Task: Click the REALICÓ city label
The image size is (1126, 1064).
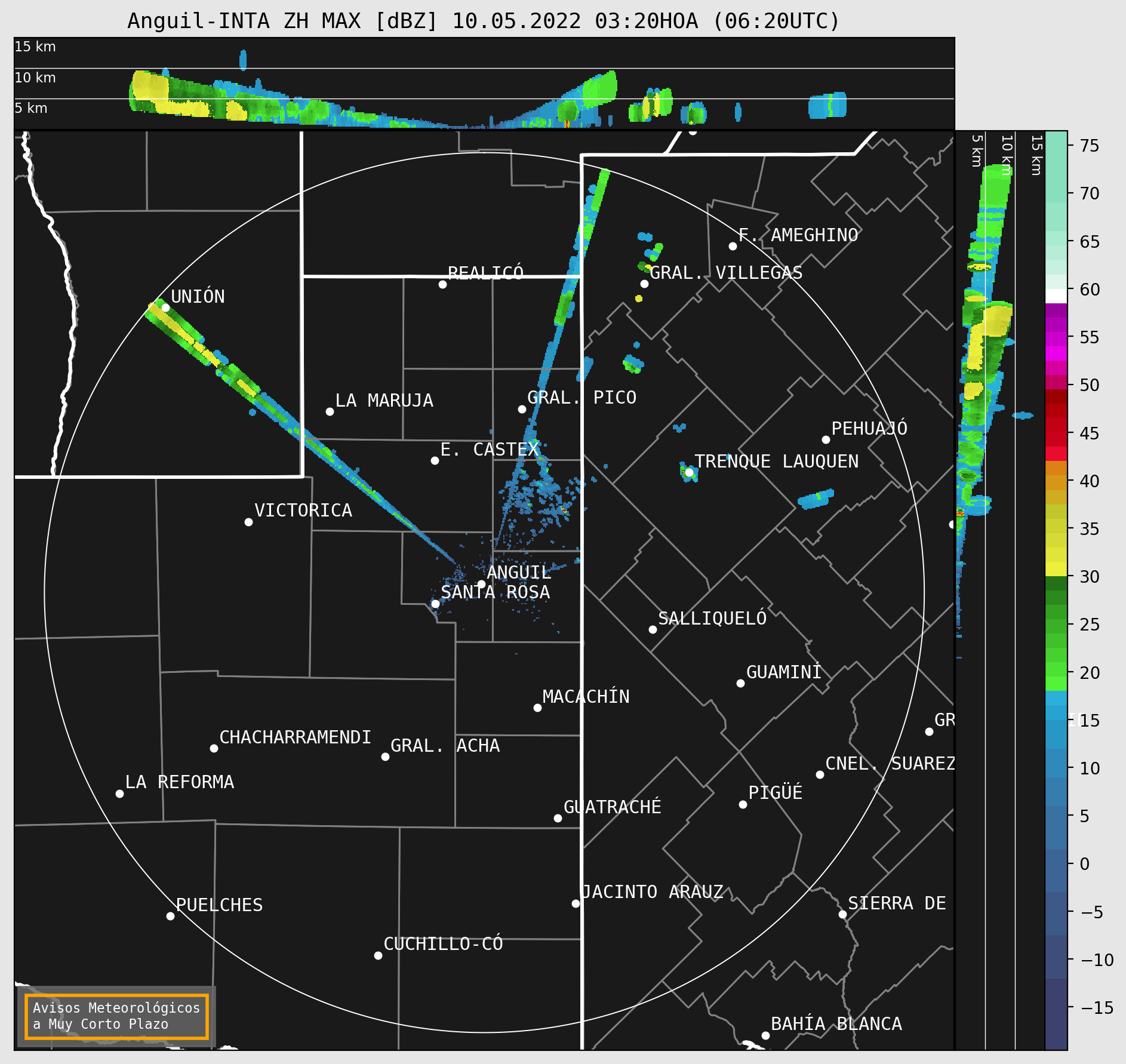Action: [485, 273]
